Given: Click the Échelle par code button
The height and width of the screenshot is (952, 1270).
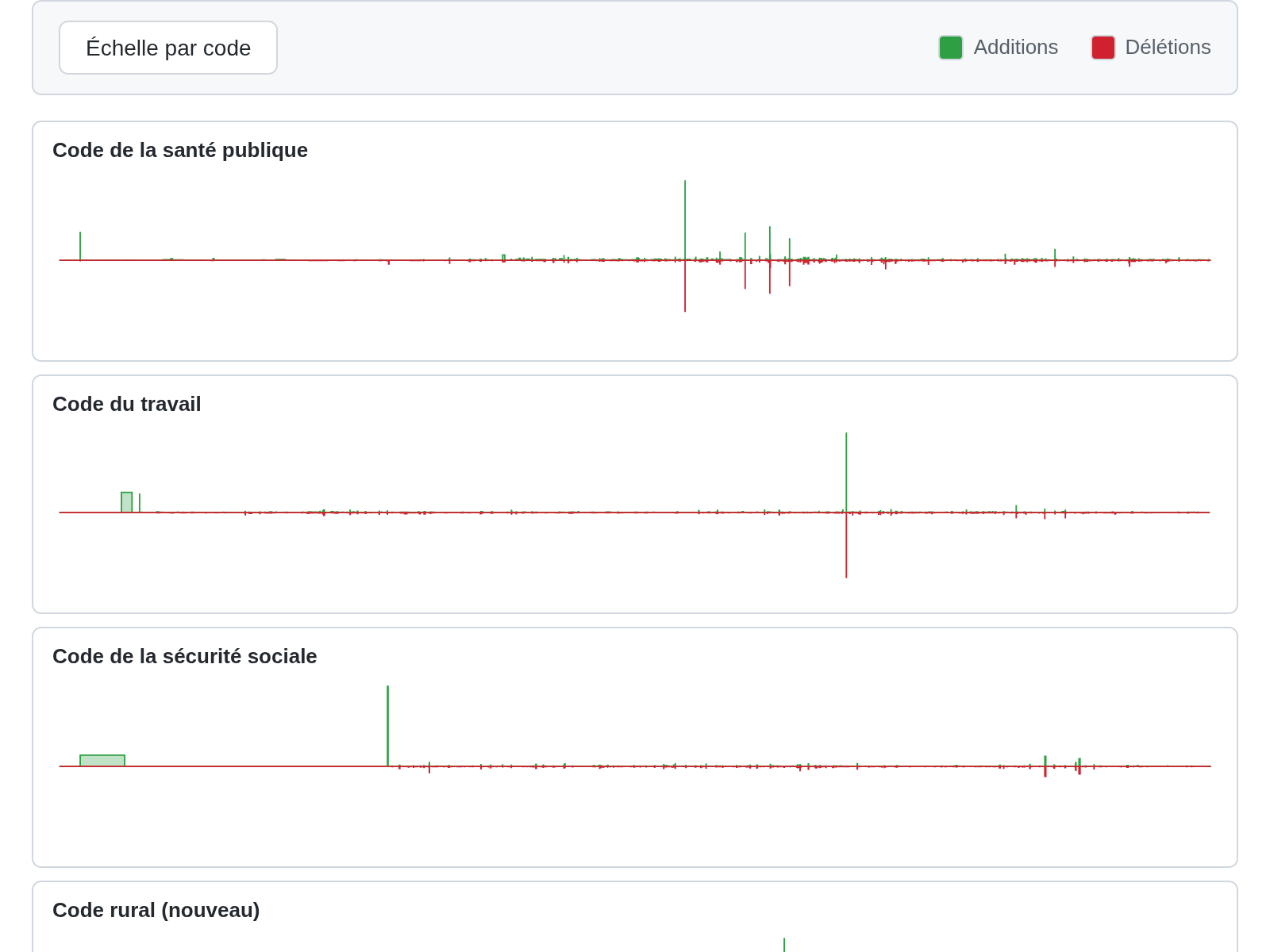Looking at the screenshot, I should click(x=168, y=48).
